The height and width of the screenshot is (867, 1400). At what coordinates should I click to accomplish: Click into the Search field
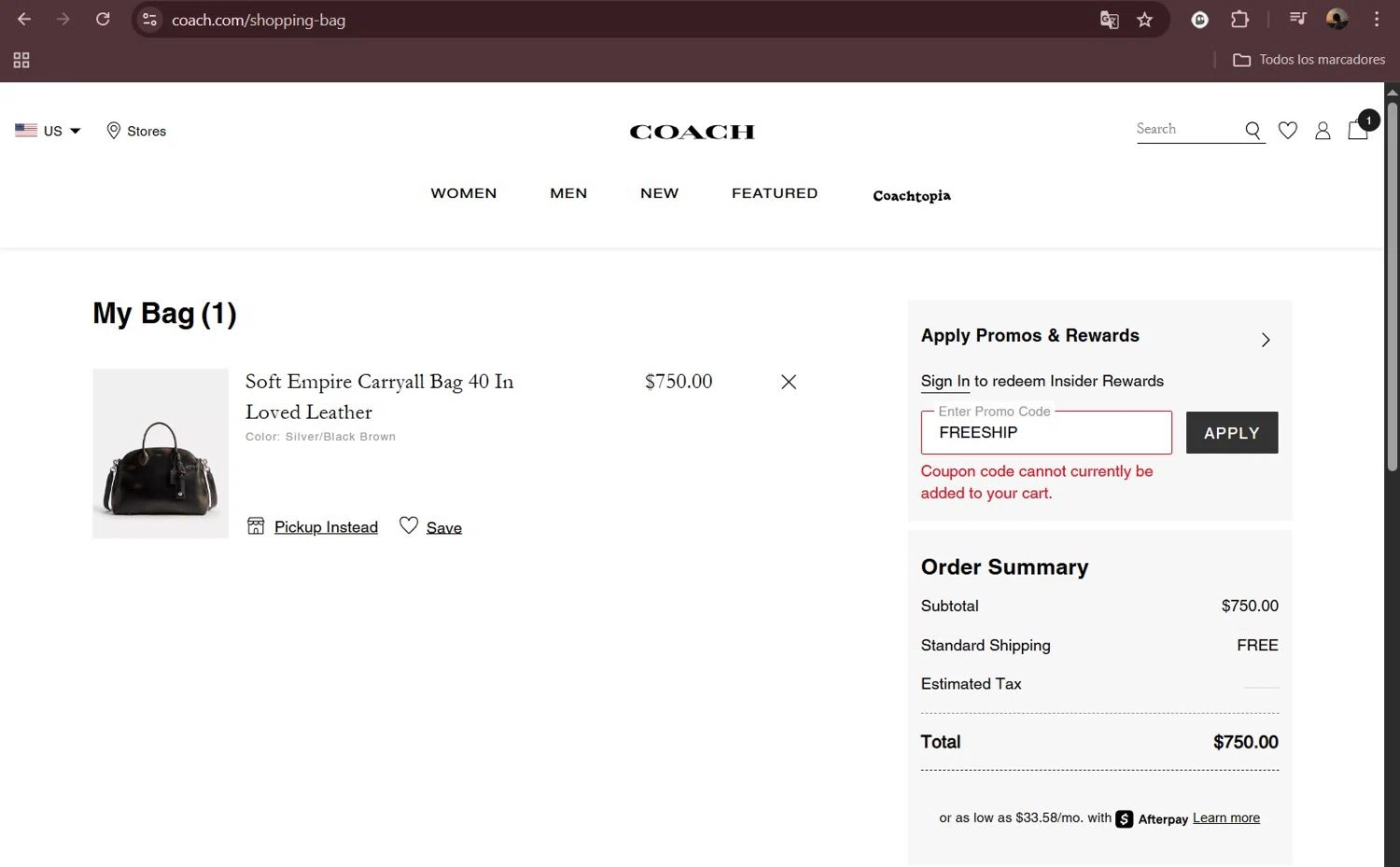1187,130
